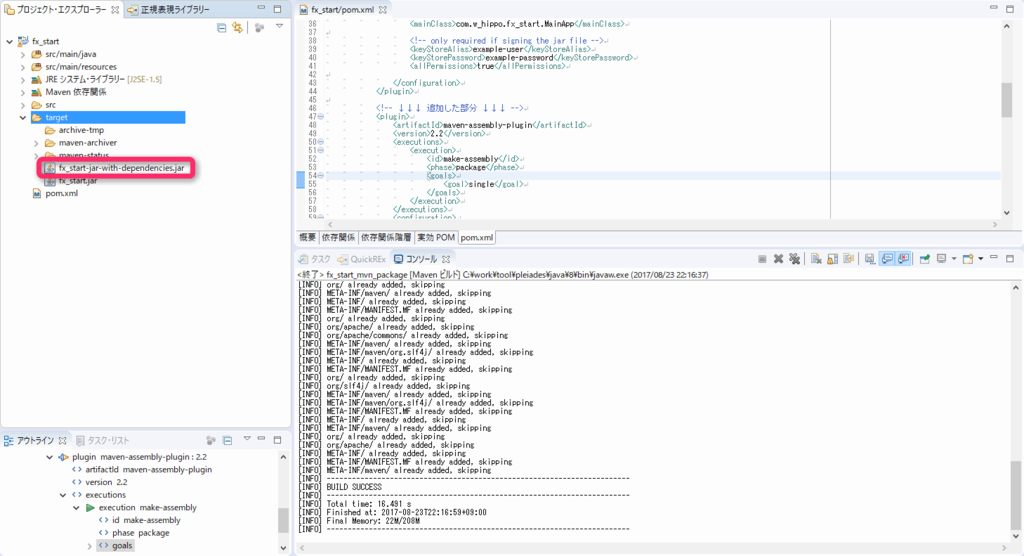Open the 実効 POM tab
This screenshot has width=1024, height=556.
click(x=436, y=237)
